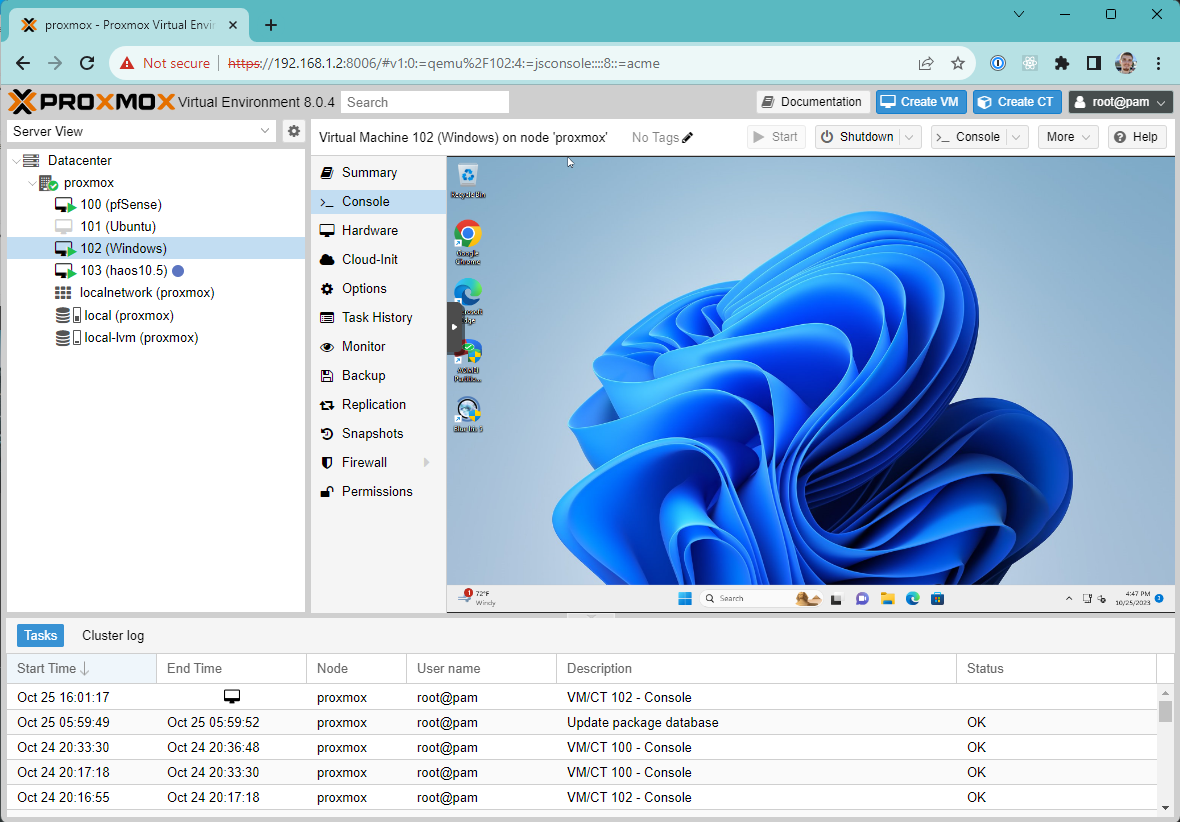
Task: Open the Documentation button
Action: tap(810, 102)
